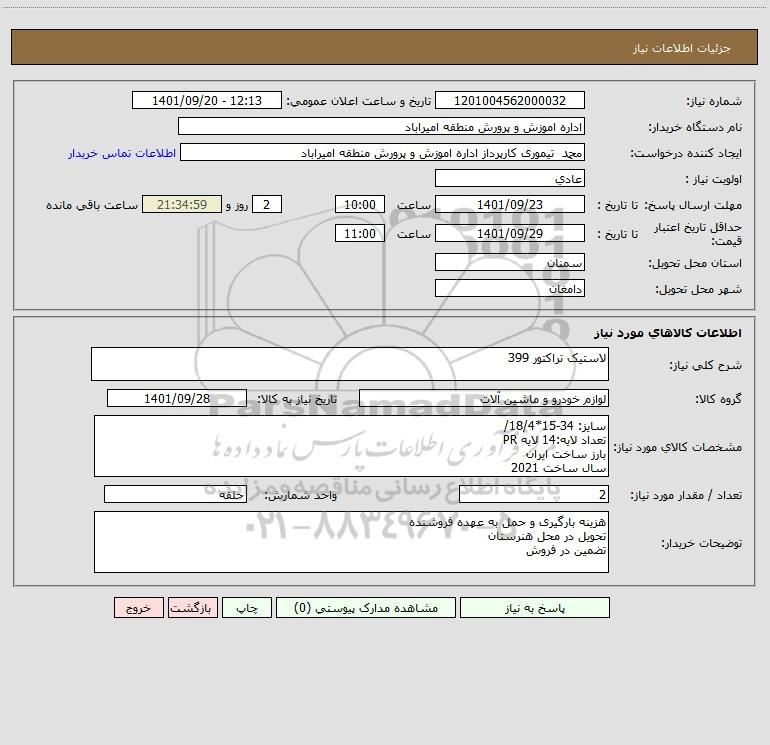This screenshot has height=745, width=770.
Task: Click the label حداقل تاریخ اعتبار قیمت
Action: (x=698, y=234)
